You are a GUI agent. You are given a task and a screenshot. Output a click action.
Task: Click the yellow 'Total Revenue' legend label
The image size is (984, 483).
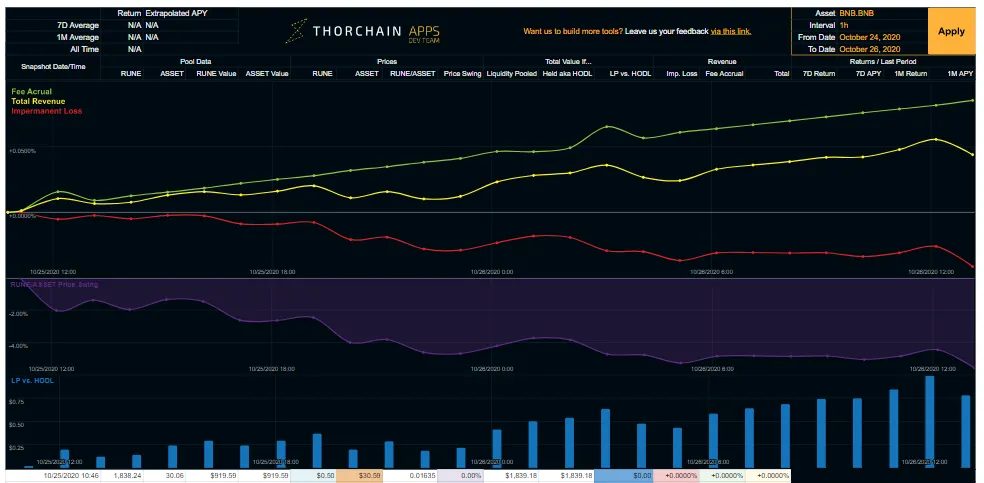(x=38, y=101)
